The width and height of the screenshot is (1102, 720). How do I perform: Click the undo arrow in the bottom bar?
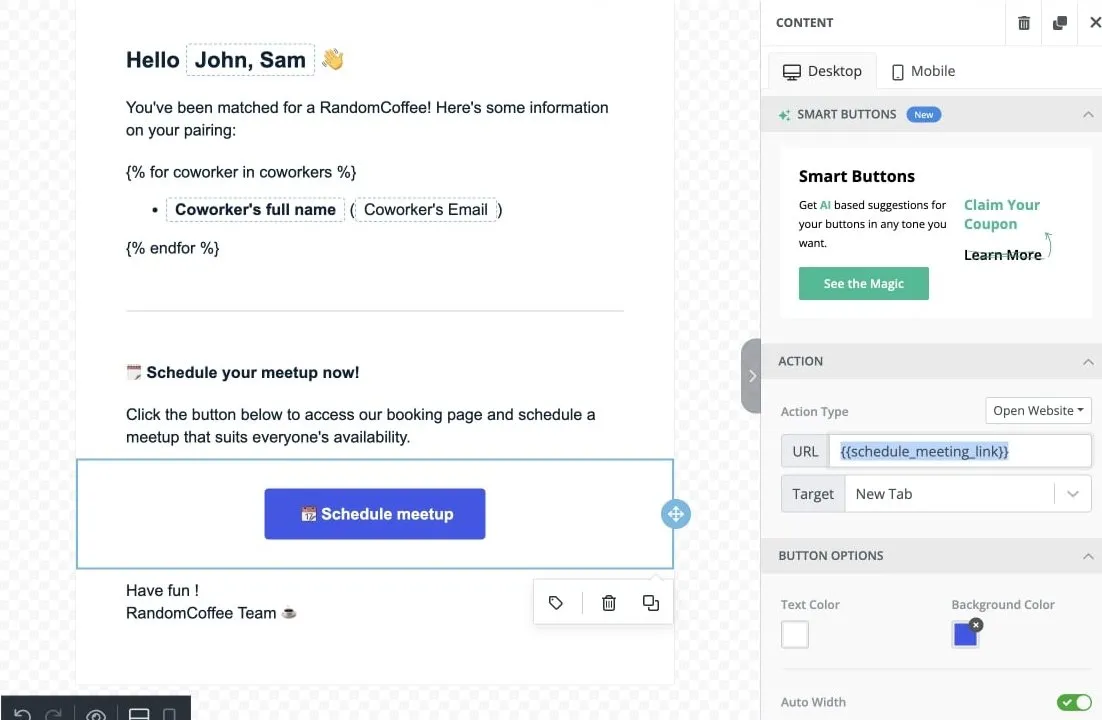(22, 714)
